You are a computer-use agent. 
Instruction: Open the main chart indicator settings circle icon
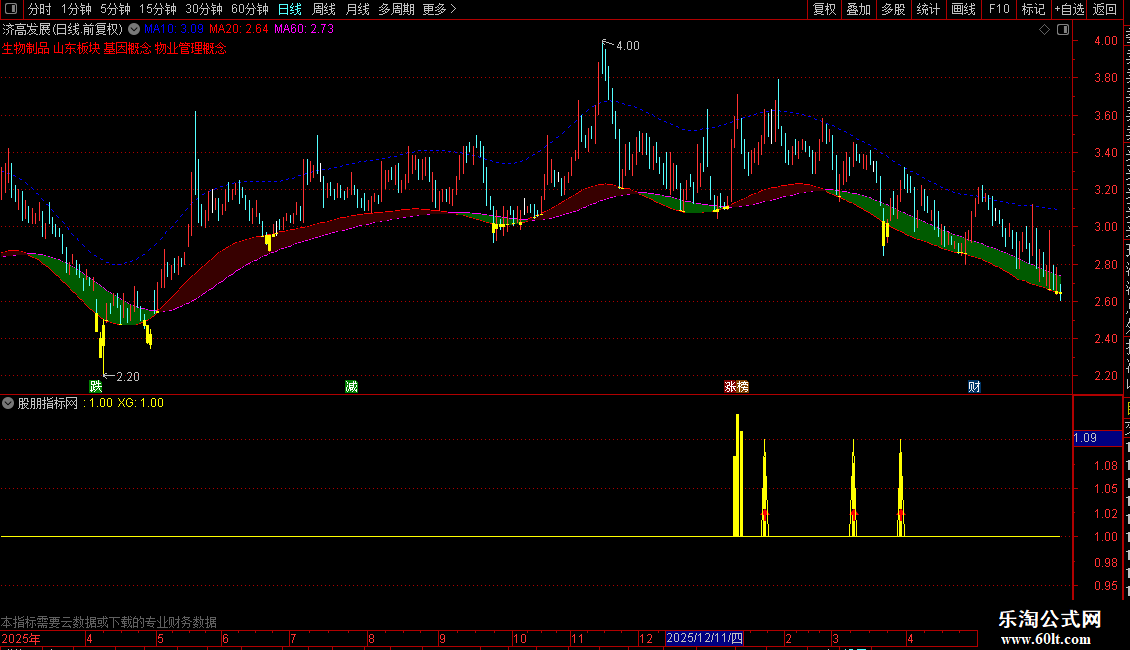(134, 29)
